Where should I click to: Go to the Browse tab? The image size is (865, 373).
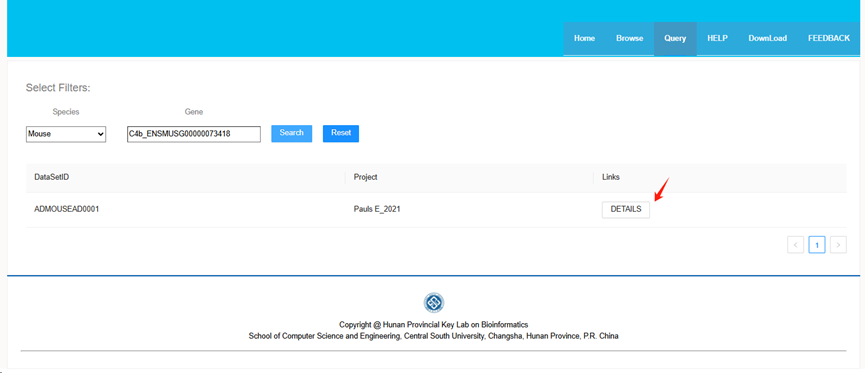click(629, 39)
